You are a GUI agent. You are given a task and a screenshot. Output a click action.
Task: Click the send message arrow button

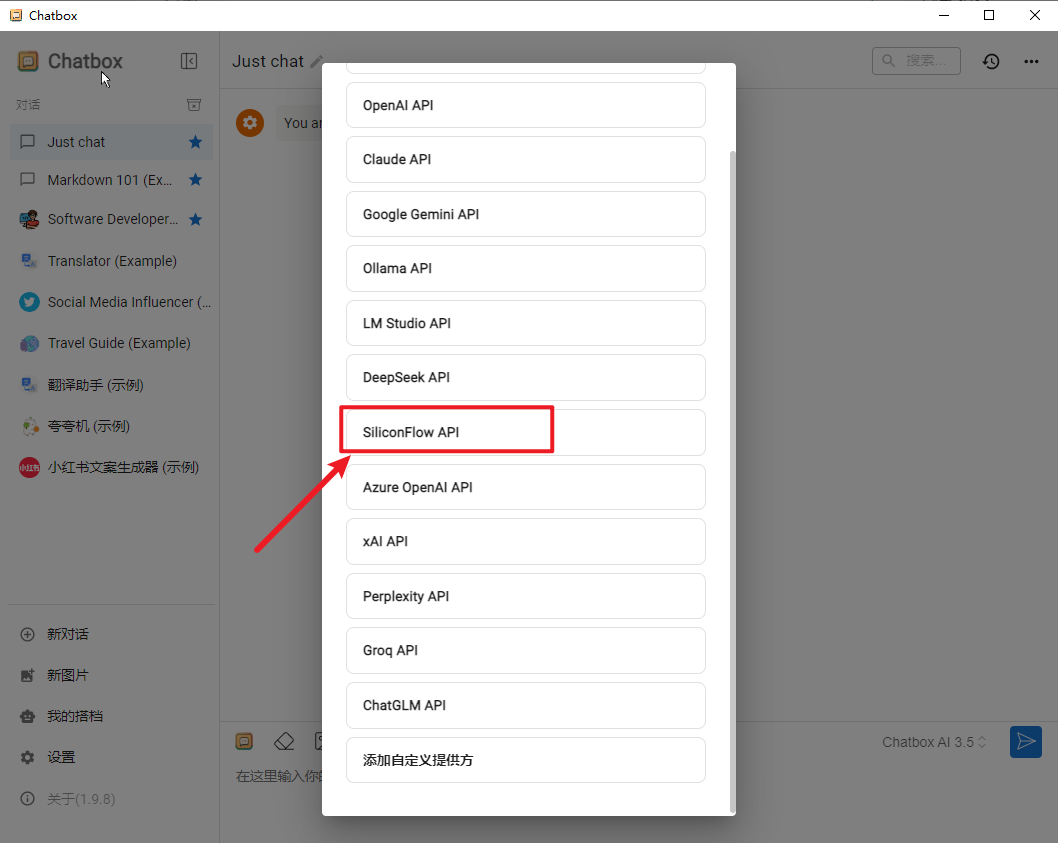[x=1026, y=742]
